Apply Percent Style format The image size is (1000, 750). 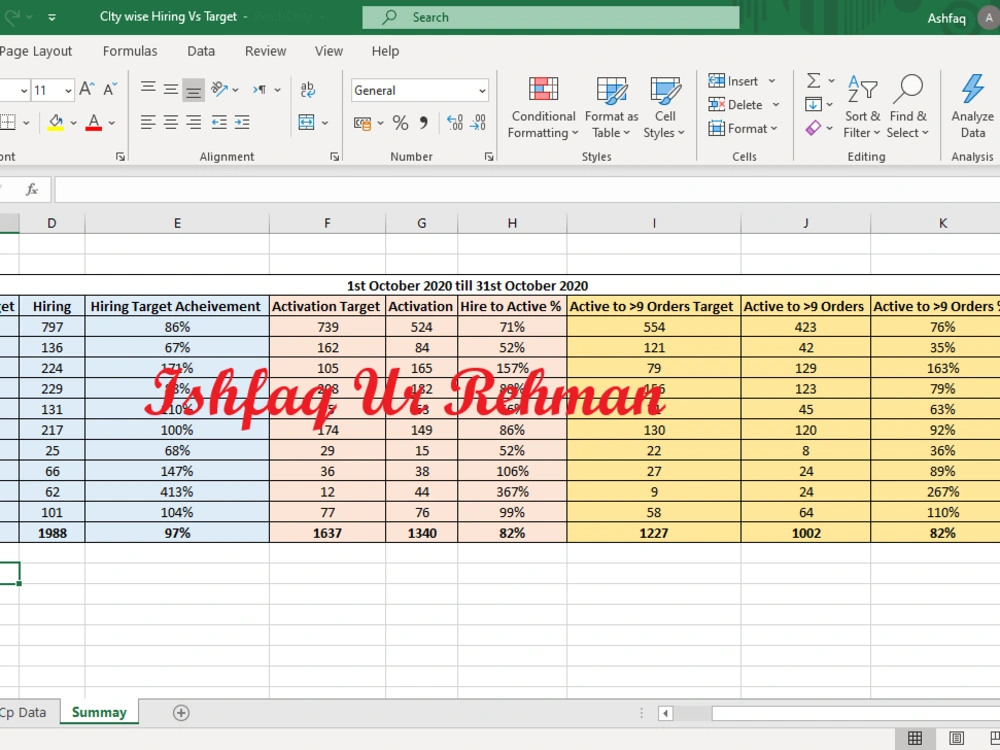coord(401,123)
